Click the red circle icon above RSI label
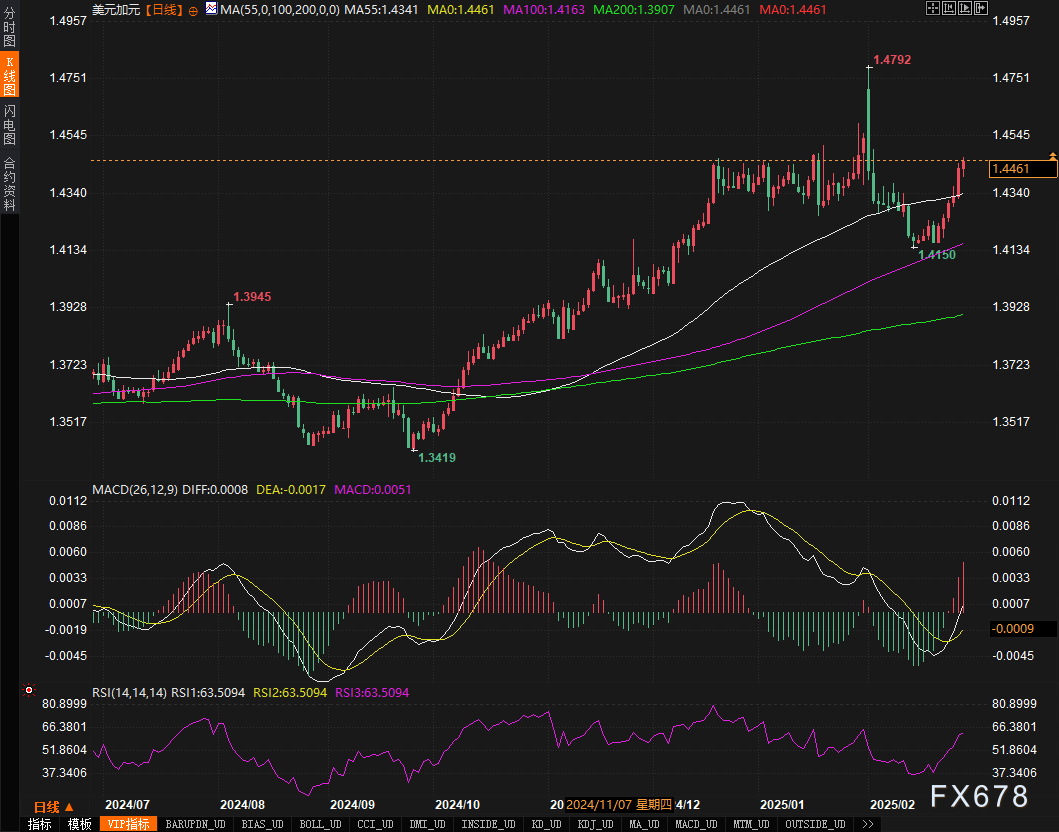Screen dimensions: 1059x832 (28, 690)
